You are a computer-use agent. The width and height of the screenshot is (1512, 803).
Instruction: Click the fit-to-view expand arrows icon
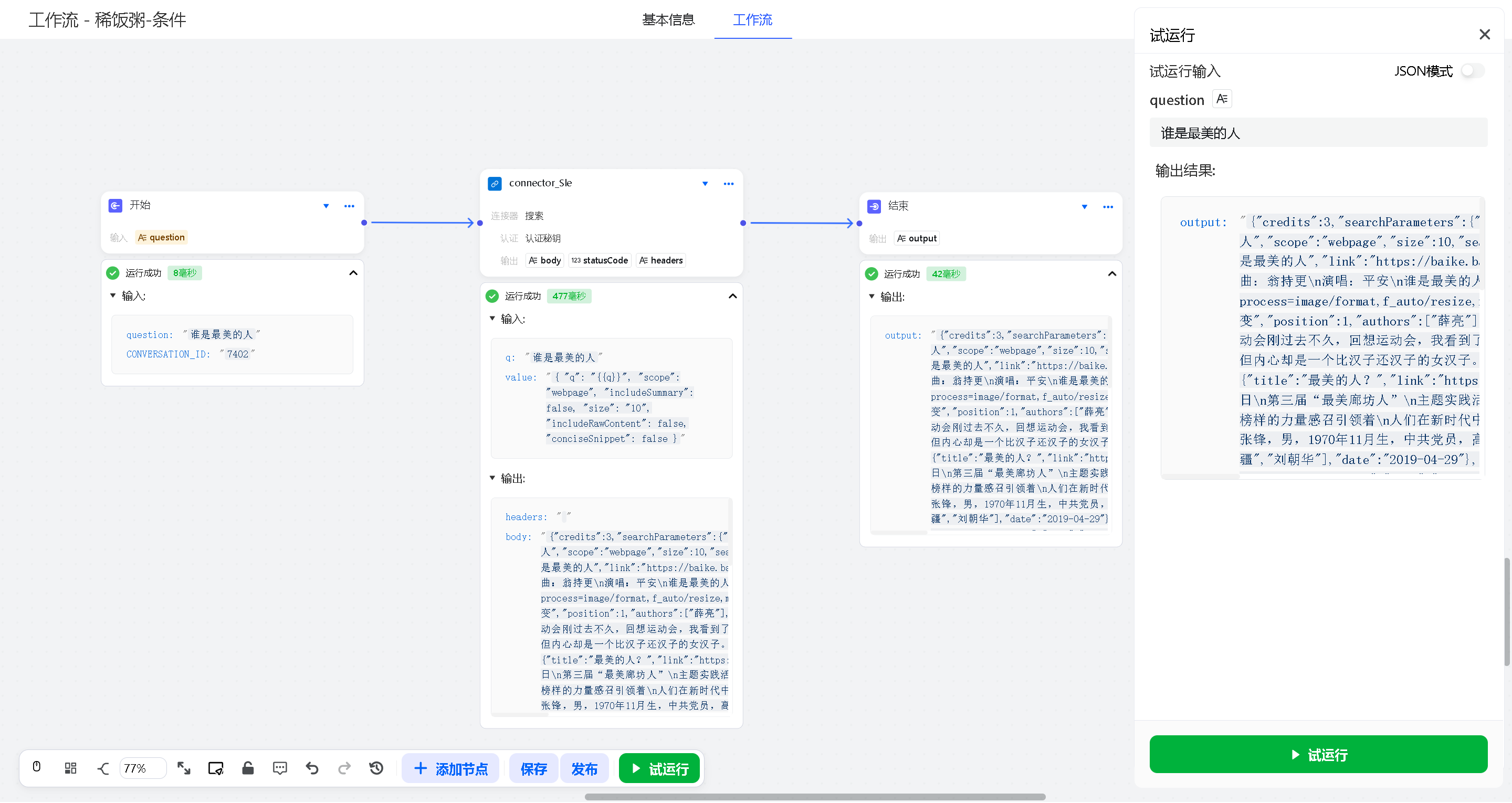click(184, 768)
